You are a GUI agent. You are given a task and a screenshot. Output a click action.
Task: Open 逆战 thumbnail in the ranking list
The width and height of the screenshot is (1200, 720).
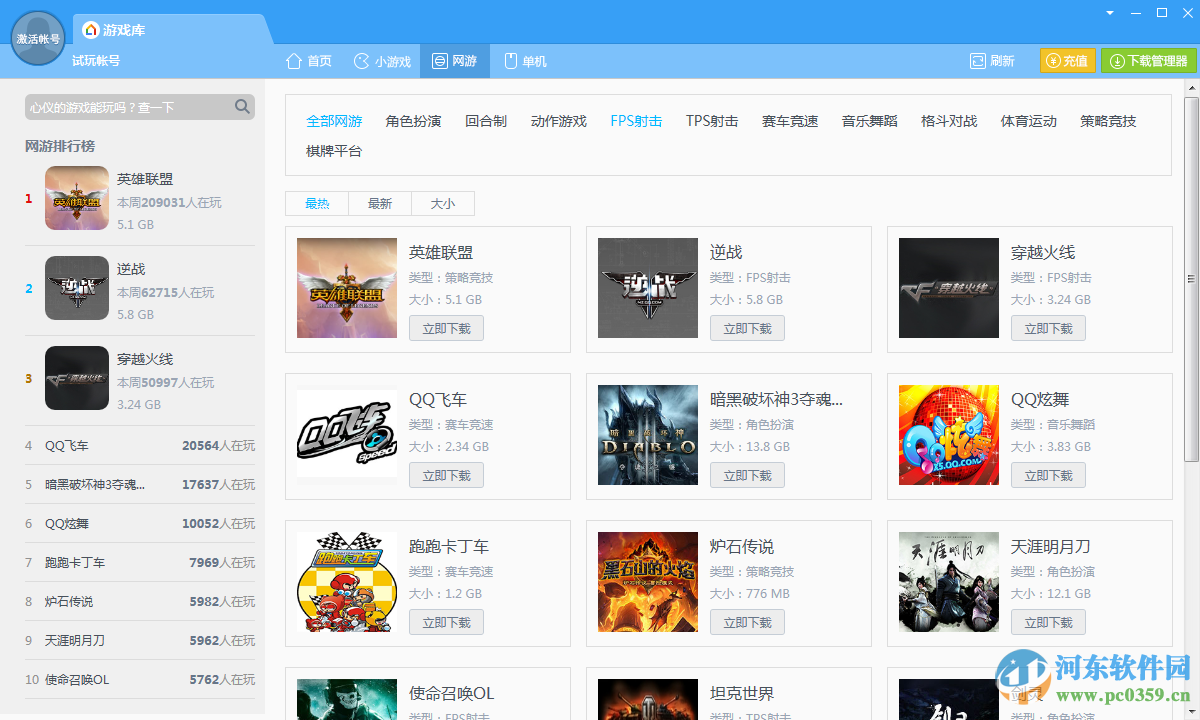tap(77, 288)
